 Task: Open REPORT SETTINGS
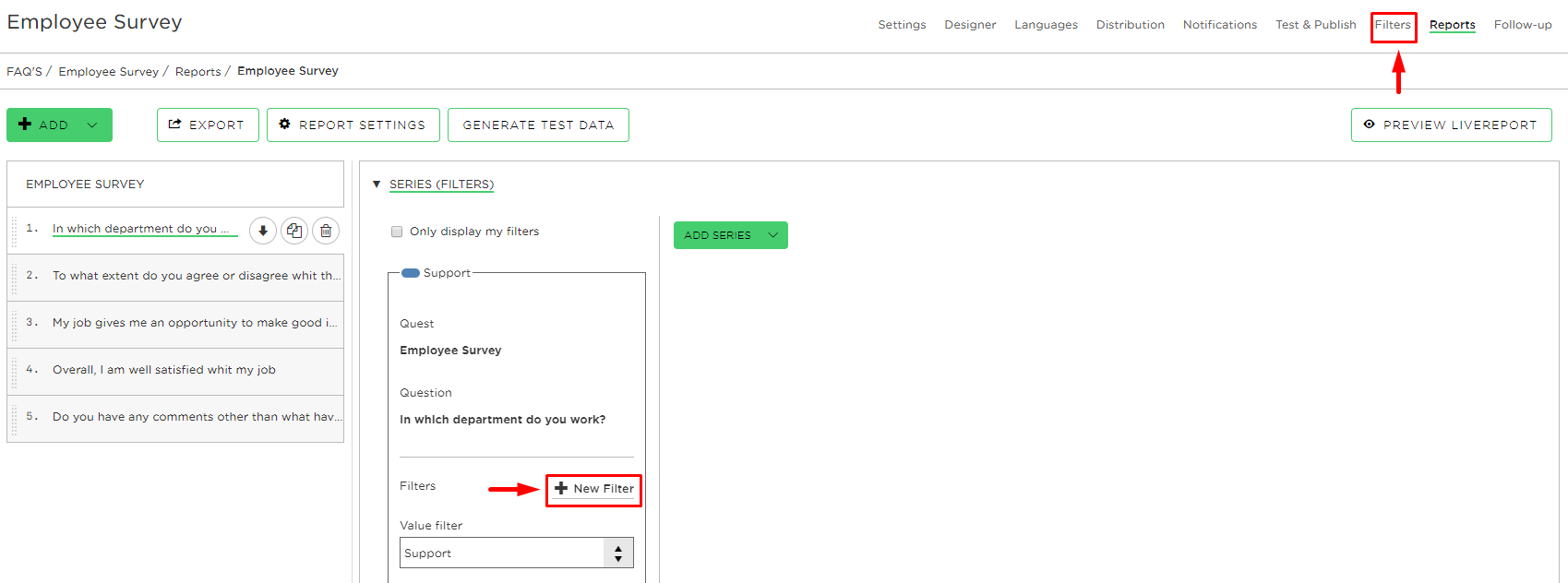coord(353,125)
